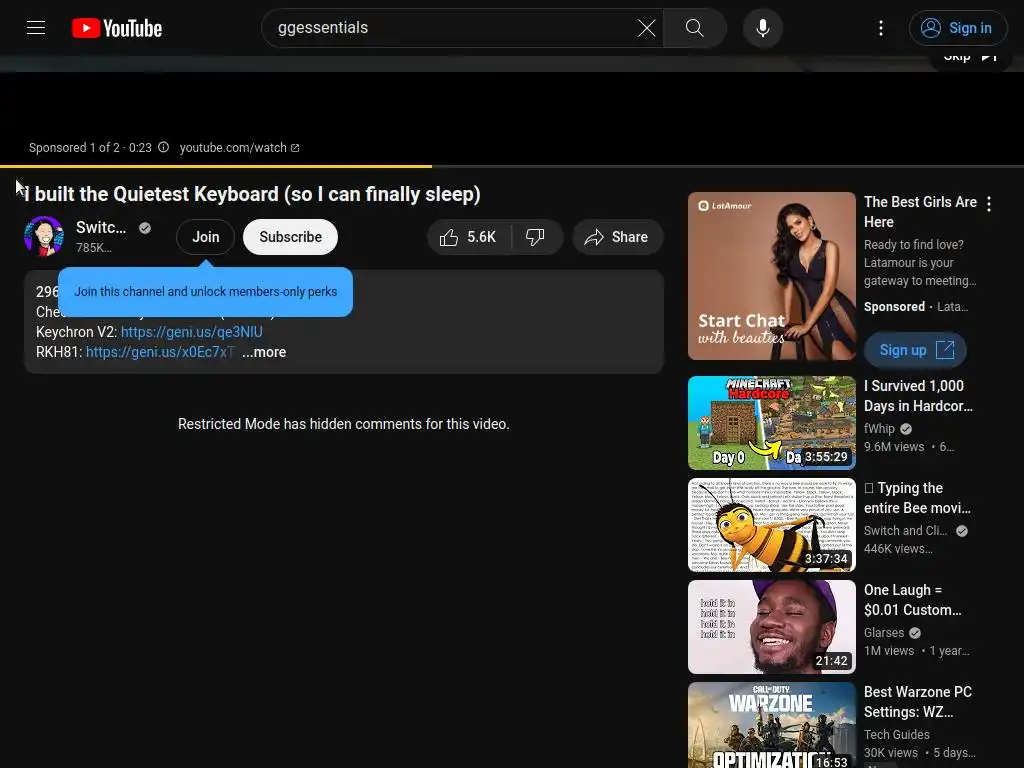Click the Tech Guides channel name
The image size is (1024, 768).
click(x=897, y=735)
